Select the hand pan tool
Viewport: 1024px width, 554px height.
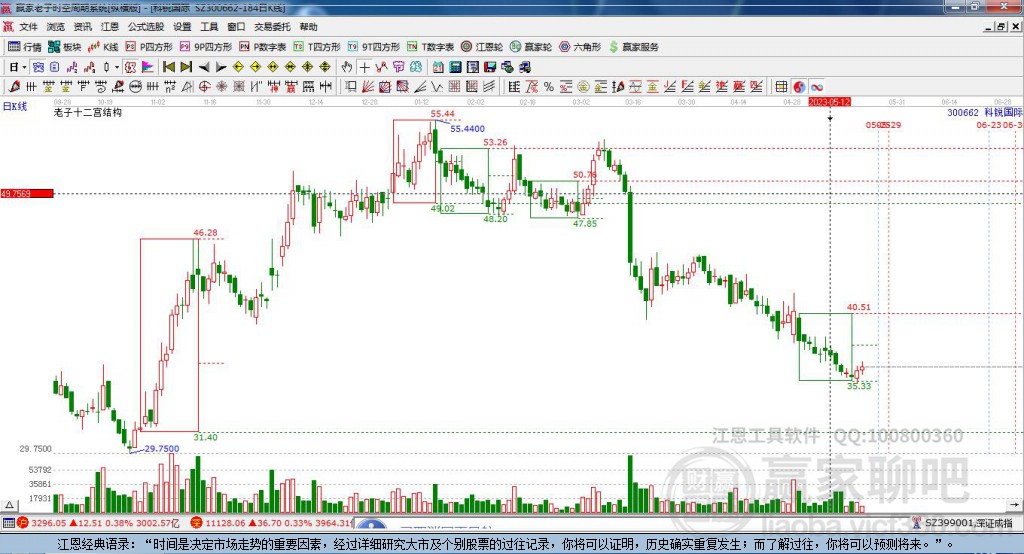tap(347, 67)
